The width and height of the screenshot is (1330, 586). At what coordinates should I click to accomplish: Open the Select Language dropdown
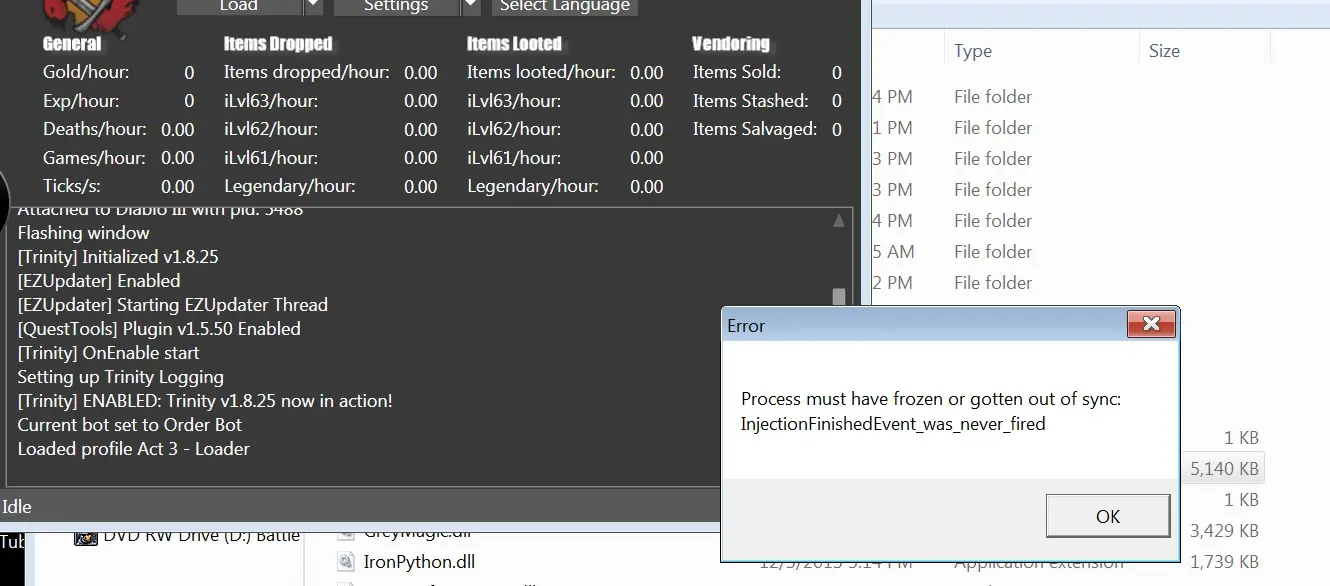click(565, 6)
